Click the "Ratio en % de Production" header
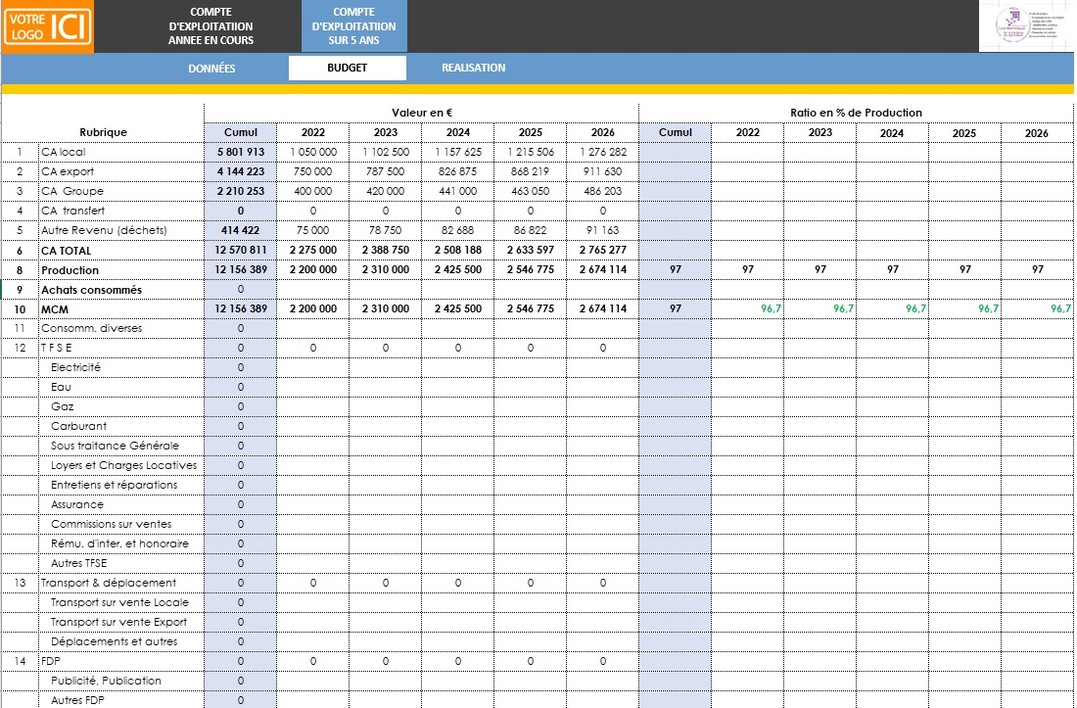1077x708 pixels. (x=855, y=113)
